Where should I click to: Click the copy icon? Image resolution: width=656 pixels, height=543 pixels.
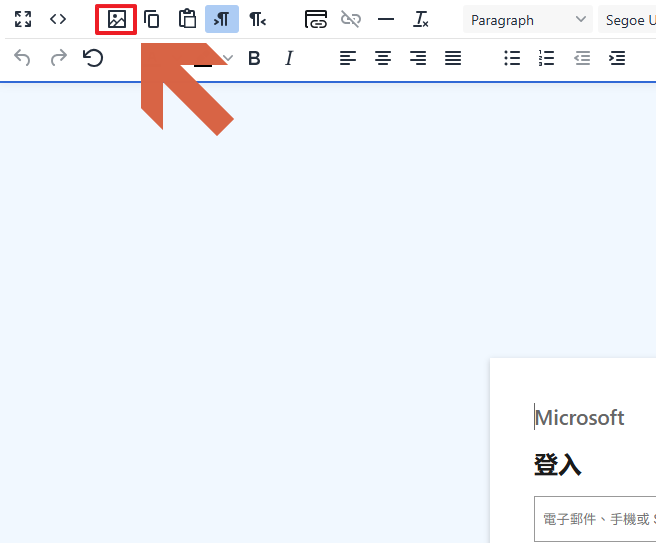click(152, 19)
